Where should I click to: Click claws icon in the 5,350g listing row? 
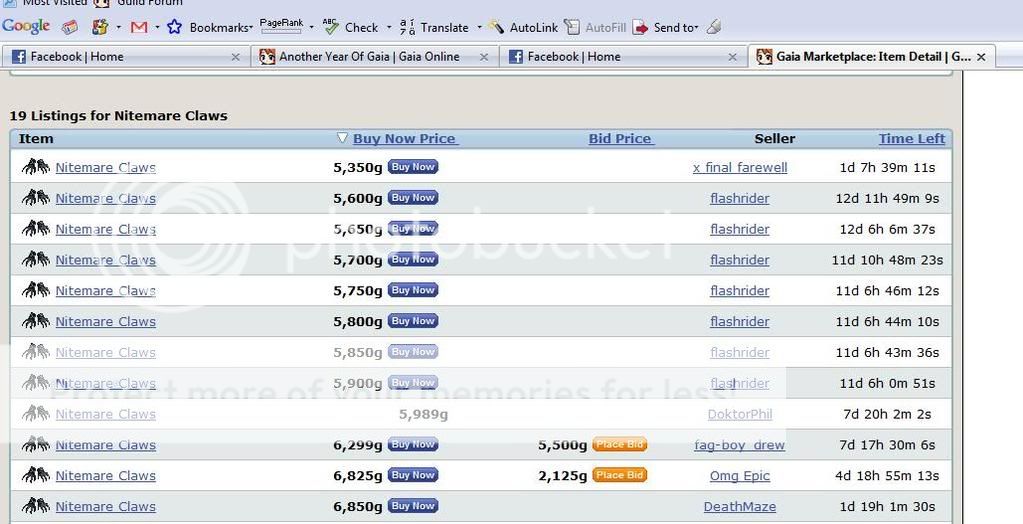35,167
